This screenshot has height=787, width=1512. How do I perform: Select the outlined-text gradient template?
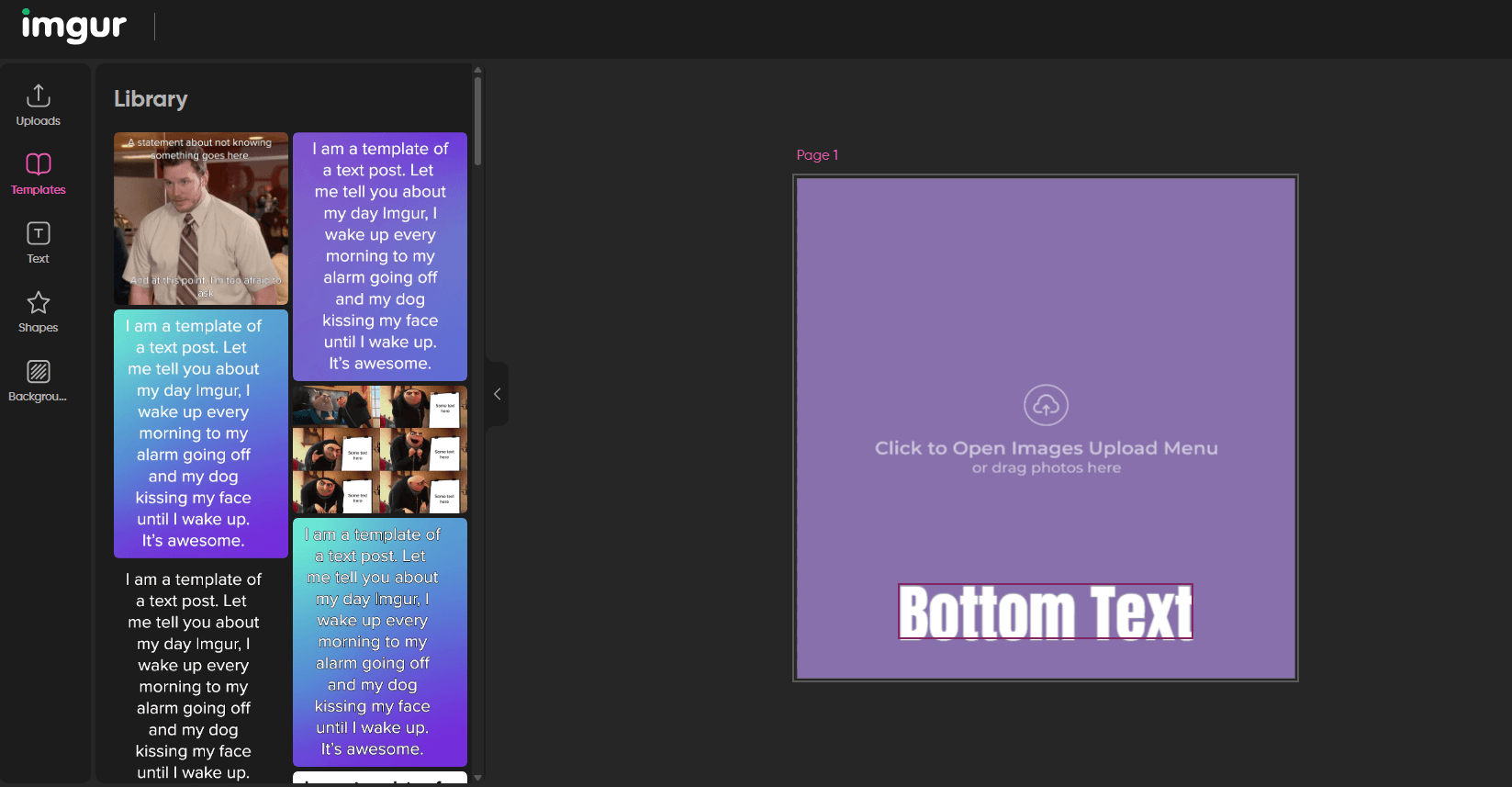coord(379,642)
